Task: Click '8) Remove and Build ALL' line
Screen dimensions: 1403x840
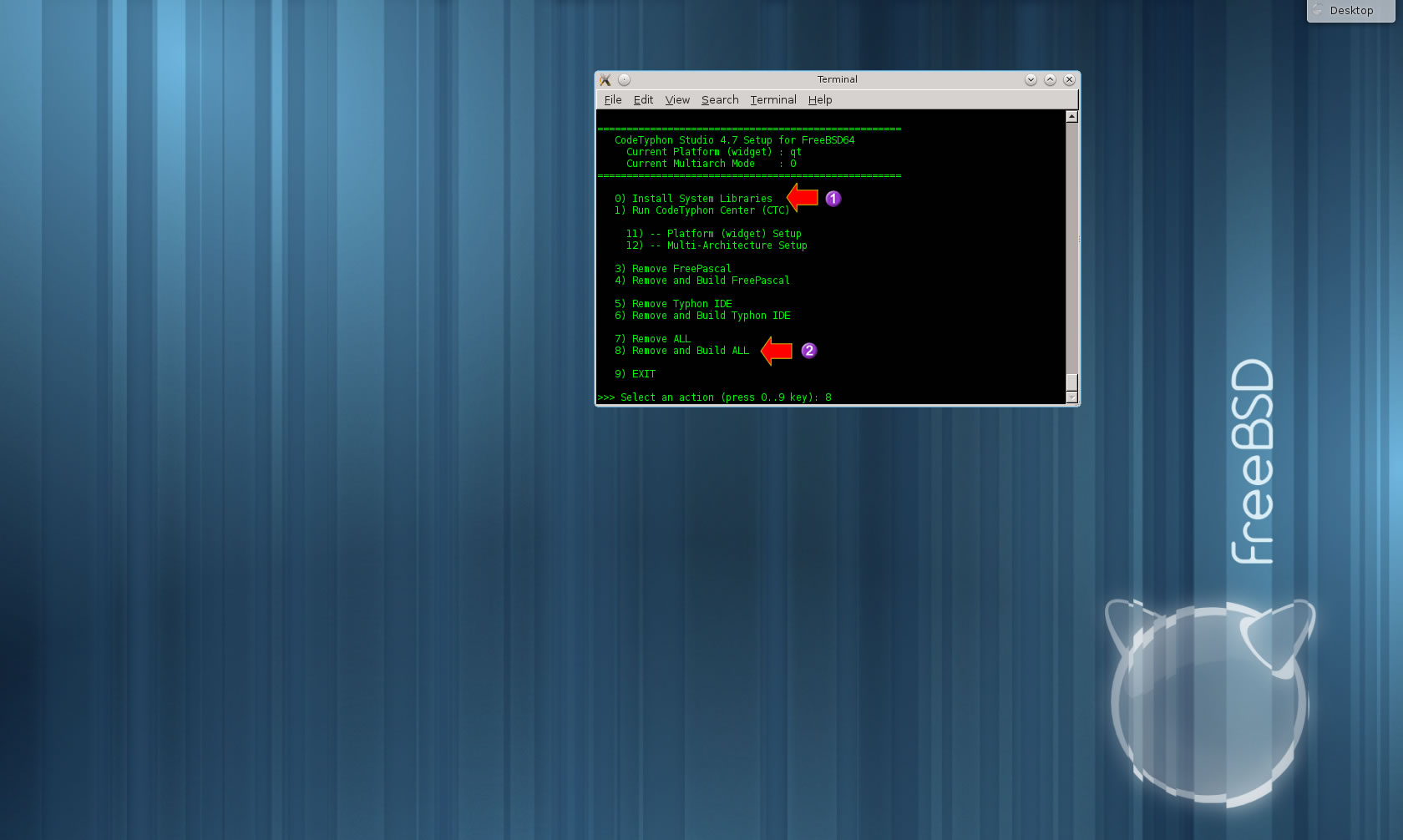Action: (x=681, y=351)
